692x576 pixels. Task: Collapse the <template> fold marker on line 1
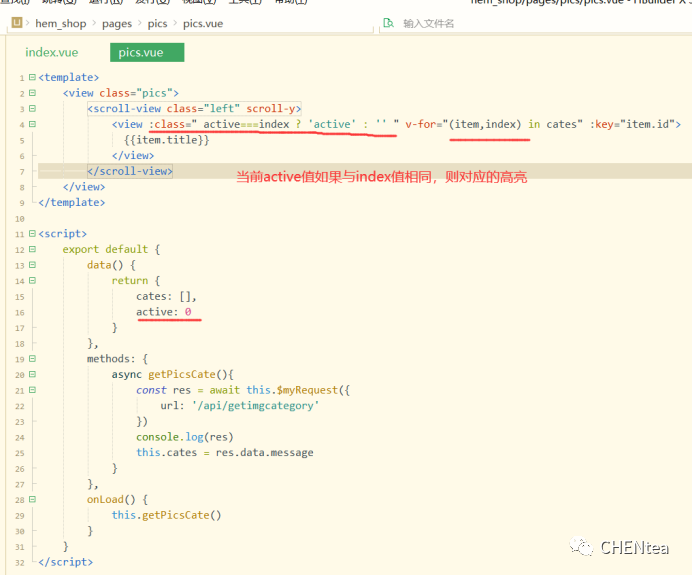pyautogui.click(x=32, y=77)
